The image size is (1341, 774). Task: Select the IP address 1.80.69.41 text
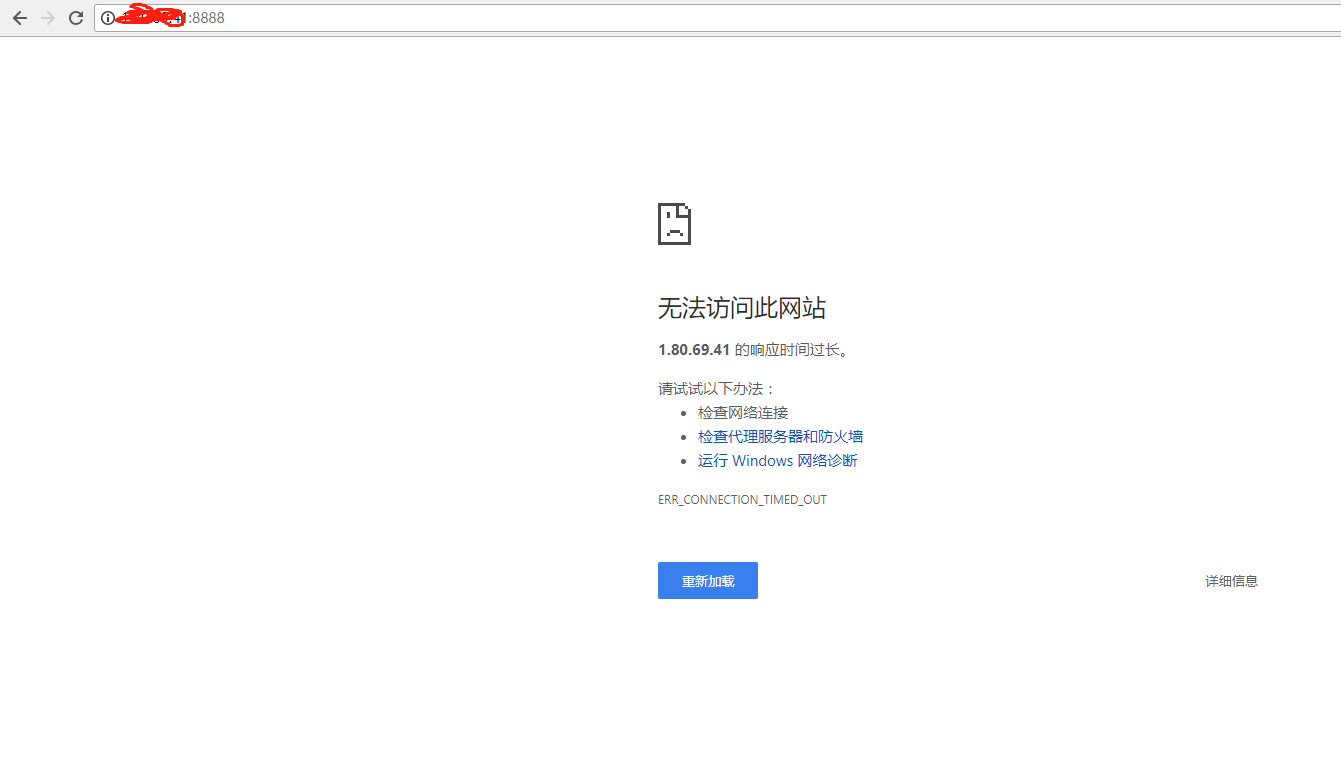click(694, 350)
